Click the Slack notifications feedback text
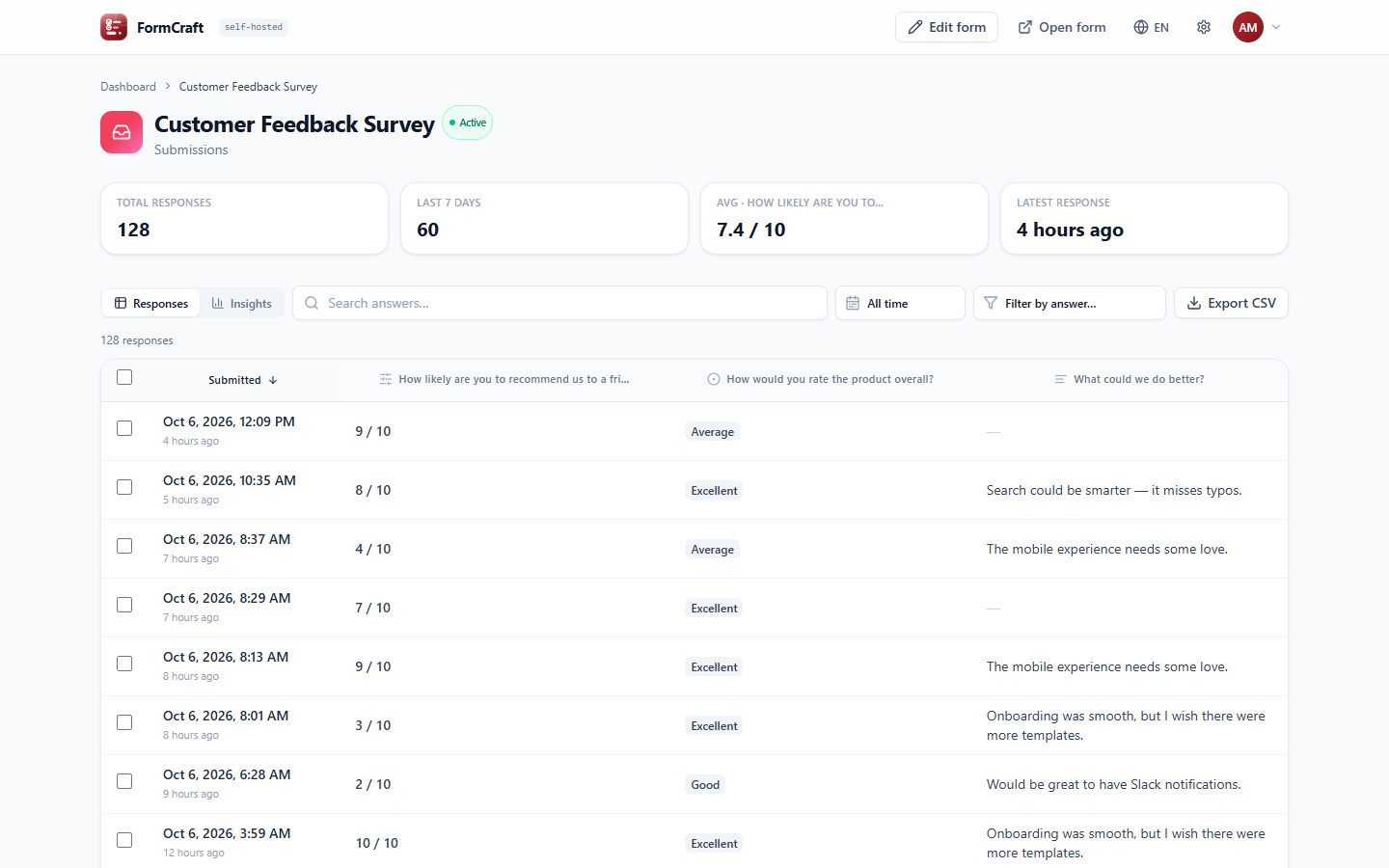Viewport: 1389px width, 868px height. pos(1114,784)
